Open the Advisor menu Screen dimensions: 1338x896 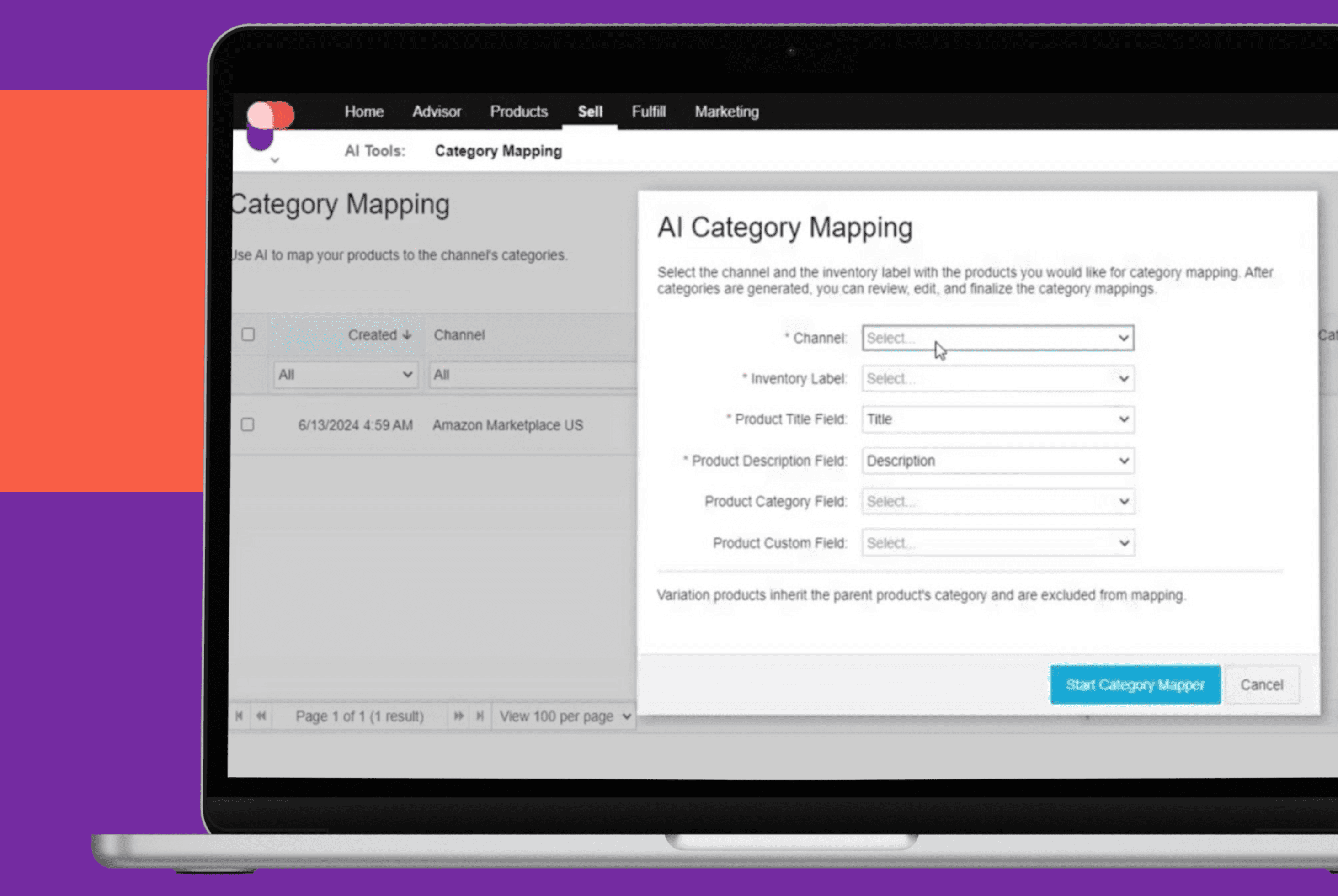coord(437,111)
